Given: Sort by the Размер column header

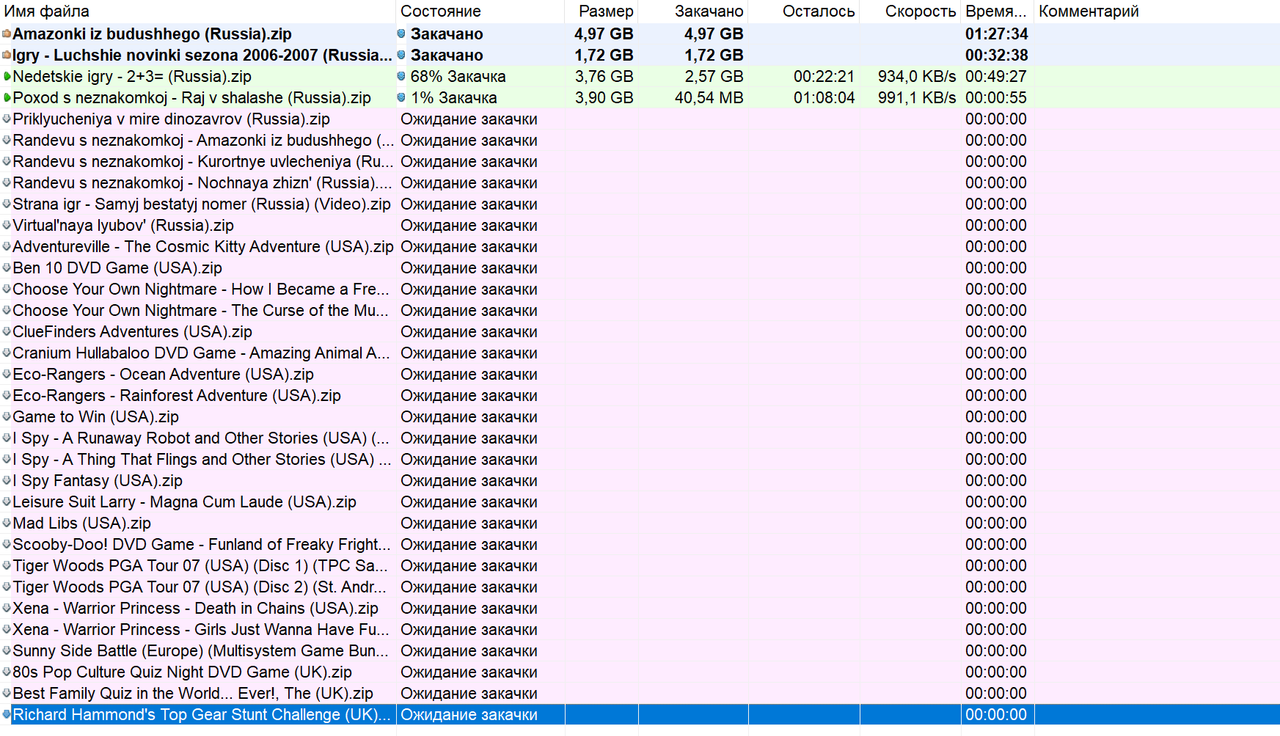Looking at the screenshot, I should point(601,11).
